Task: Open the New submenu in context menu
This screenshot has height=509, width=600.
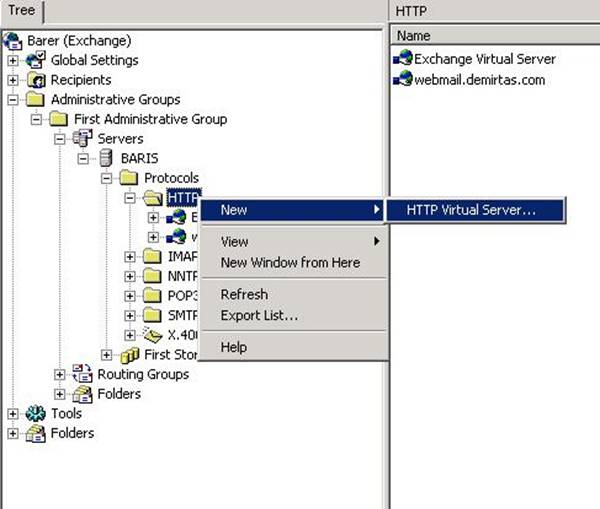Action: [292, 210]
